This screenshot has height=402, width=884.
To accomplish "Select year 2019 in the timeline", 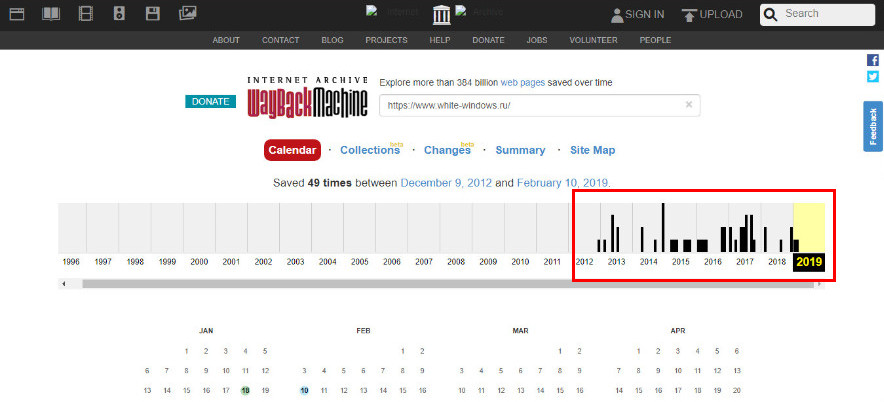I will tap(809, 262).
